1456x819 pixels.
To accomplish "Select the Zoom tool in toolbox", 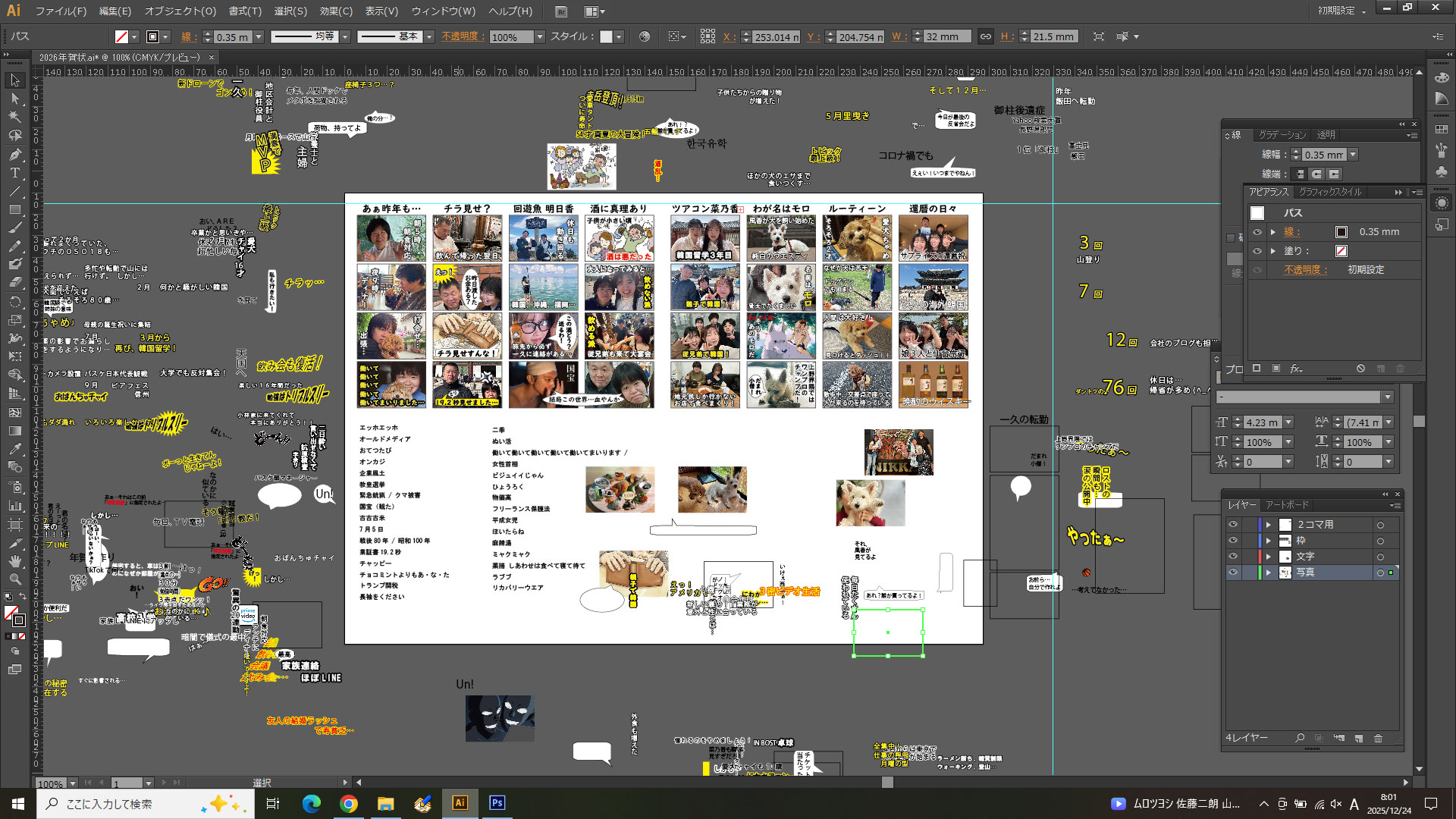I will 14,579.
